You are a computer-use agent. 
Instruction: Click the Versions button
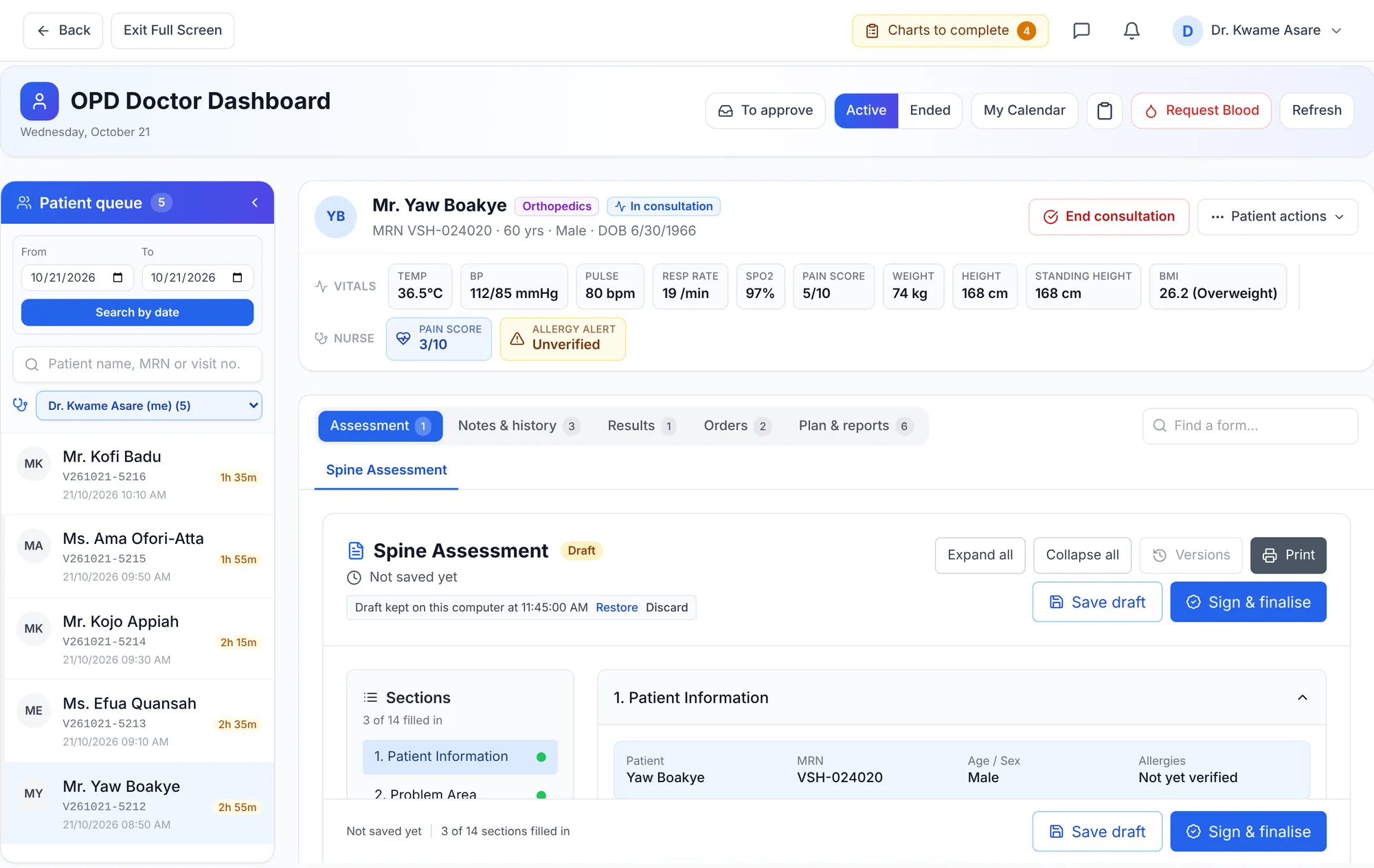[1191, 555]
